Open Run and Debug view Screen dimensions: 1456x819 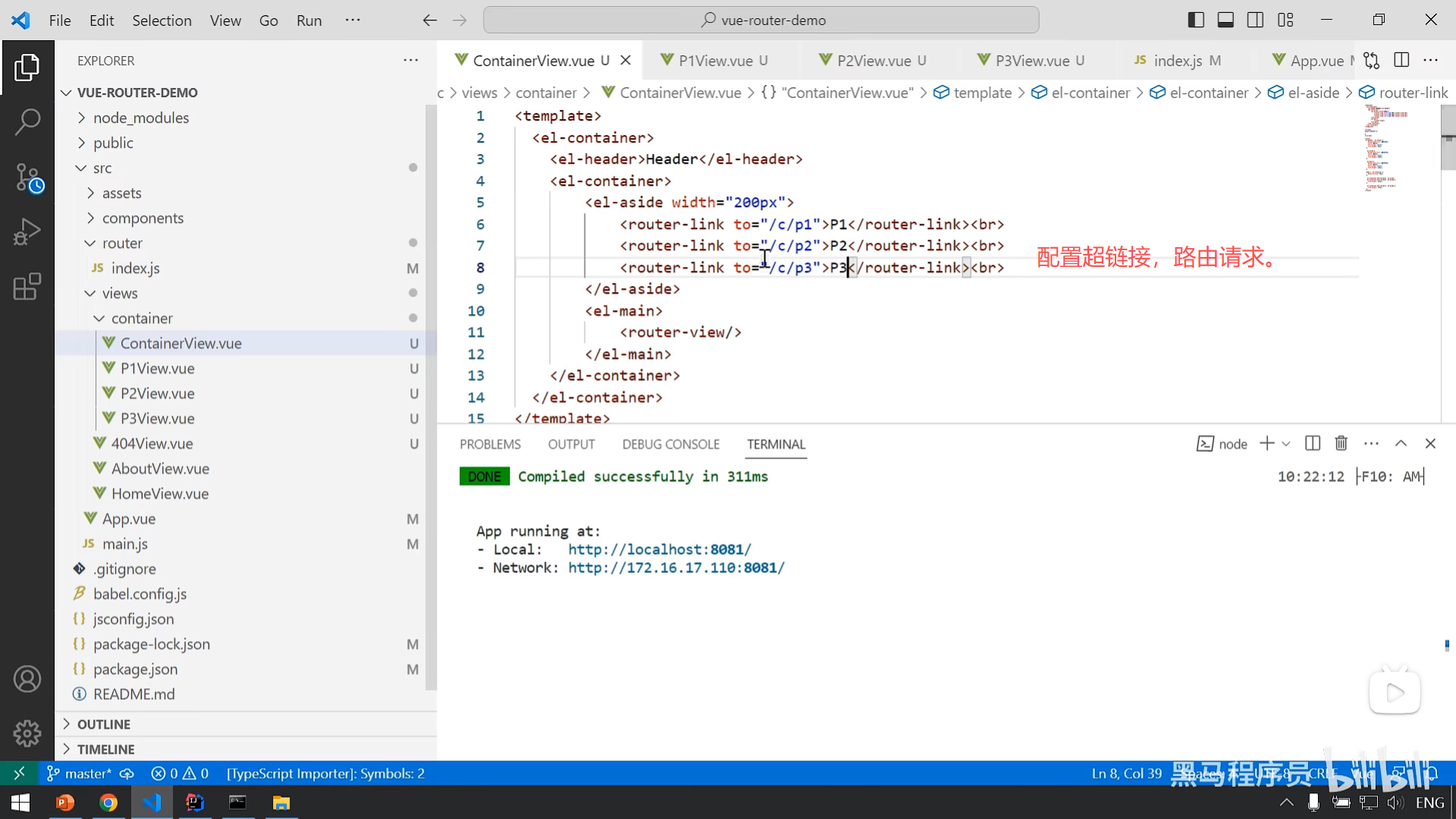(x=27, y=231)
